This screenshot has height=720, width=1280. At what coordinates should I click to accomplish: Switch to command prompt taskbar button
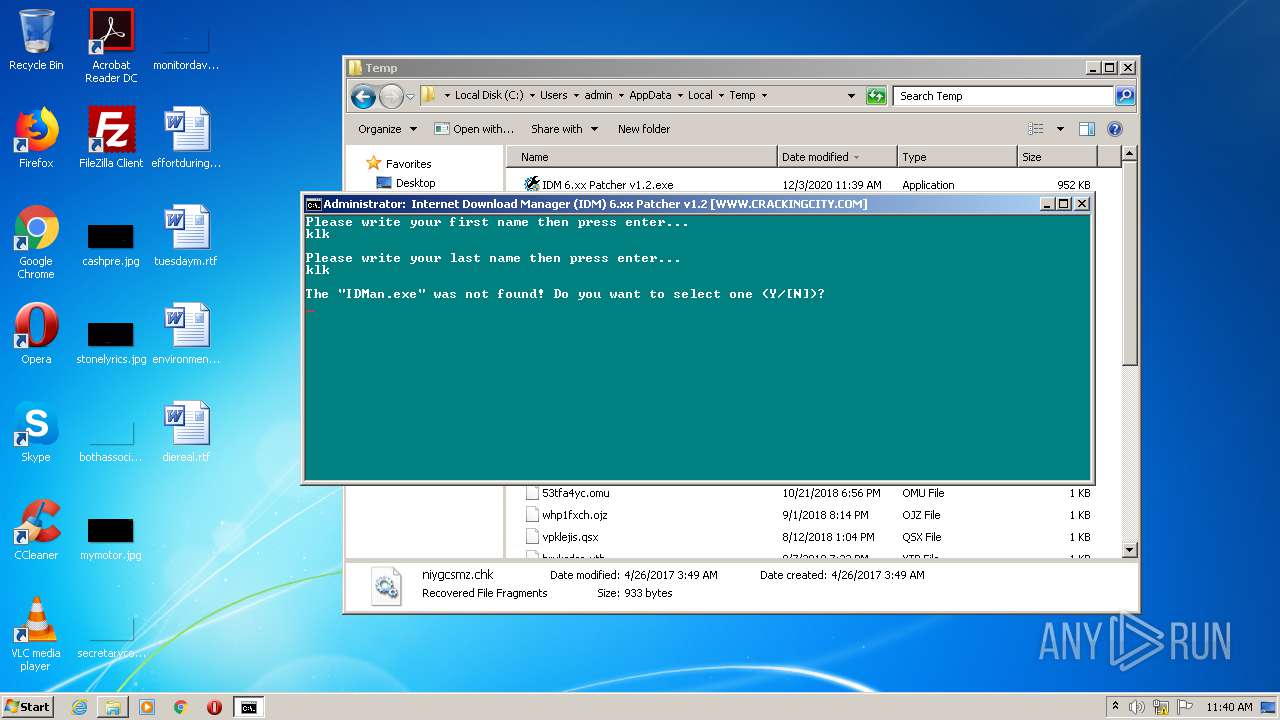click(x=248, y=707)
